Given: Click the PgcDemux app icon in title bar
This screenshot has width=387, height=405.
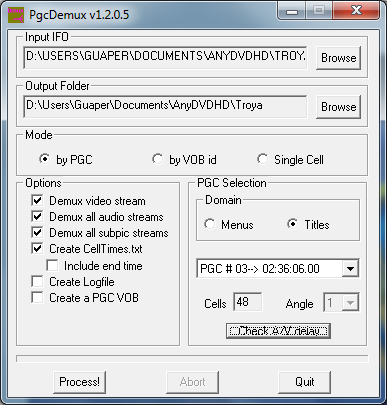Looking at the screenshot, I should click(16, 15).
